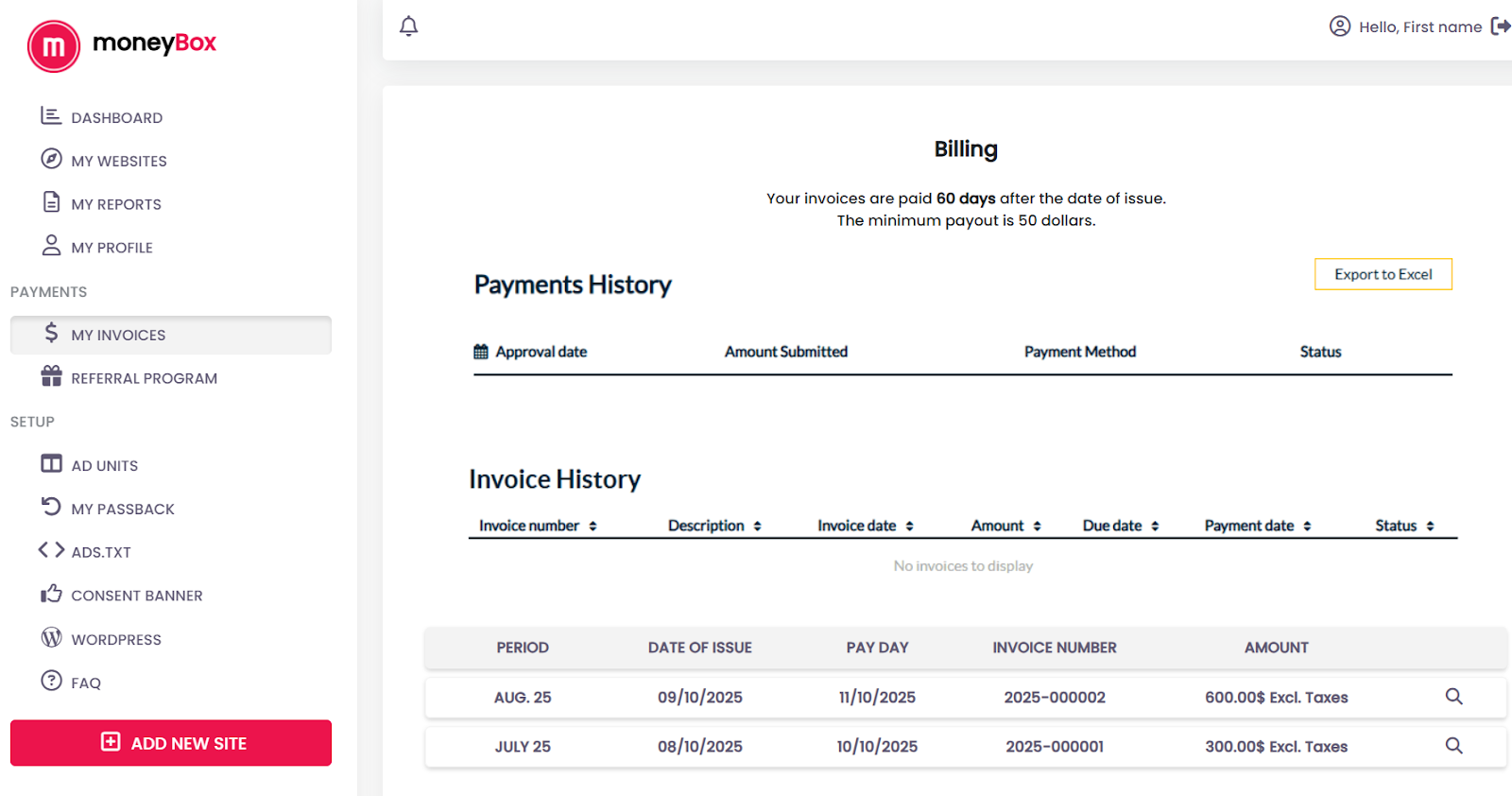Click the moneyBox logo
The image size is (1512, 796).
tap(123, 44)
